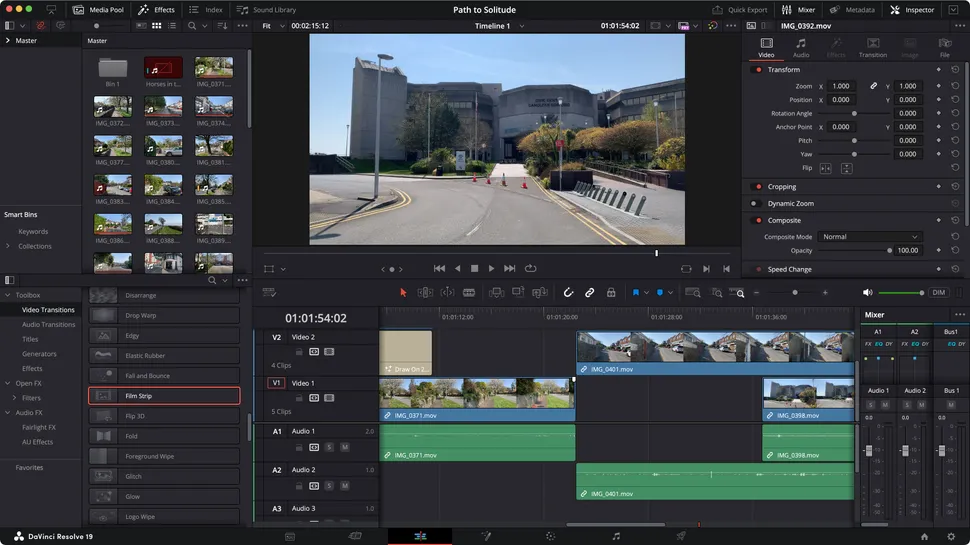Reset the Transform section
Image resolution: width=970 pixels, height=545 pixels.
point(955,70)
